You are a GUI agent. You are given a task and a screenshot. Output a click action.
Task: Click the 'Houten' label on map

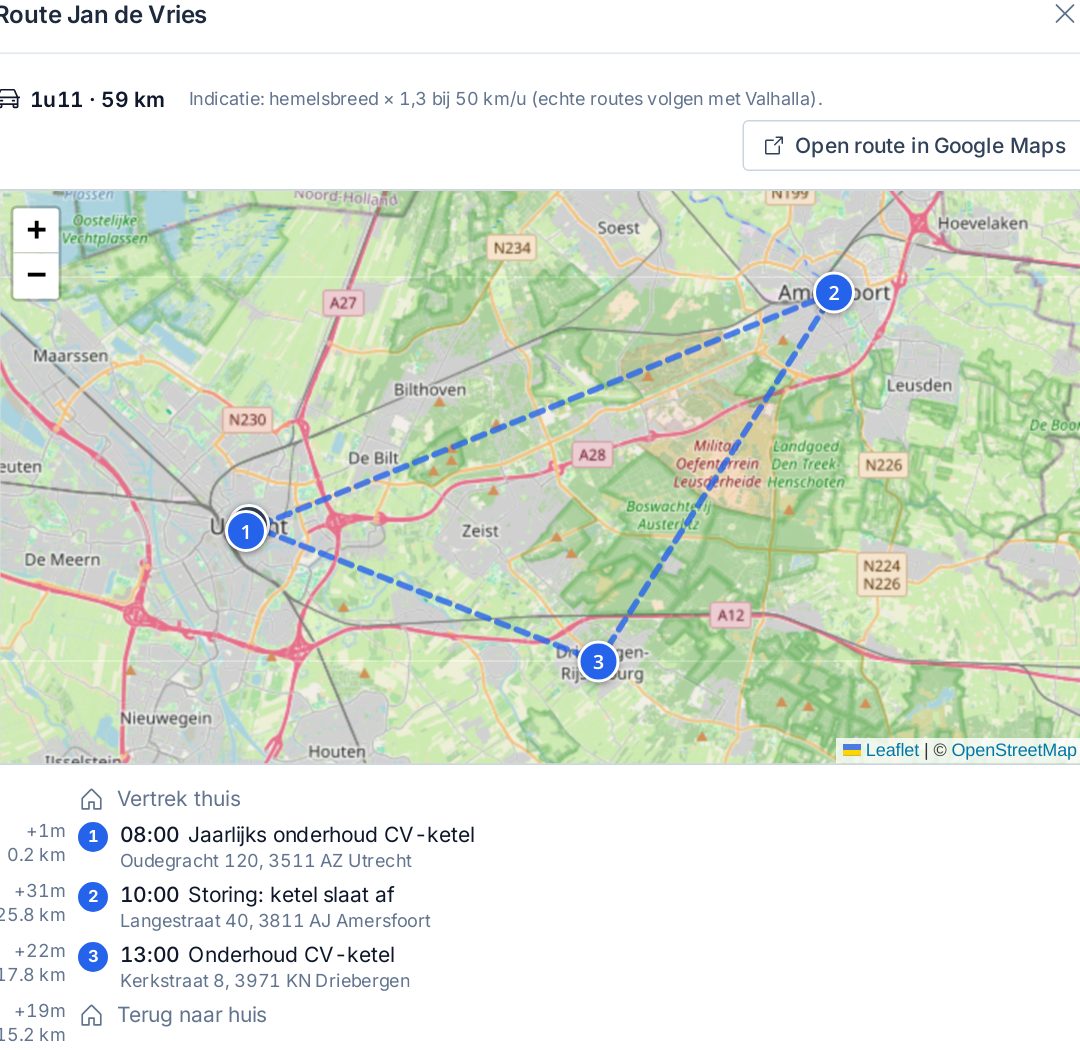337,752
